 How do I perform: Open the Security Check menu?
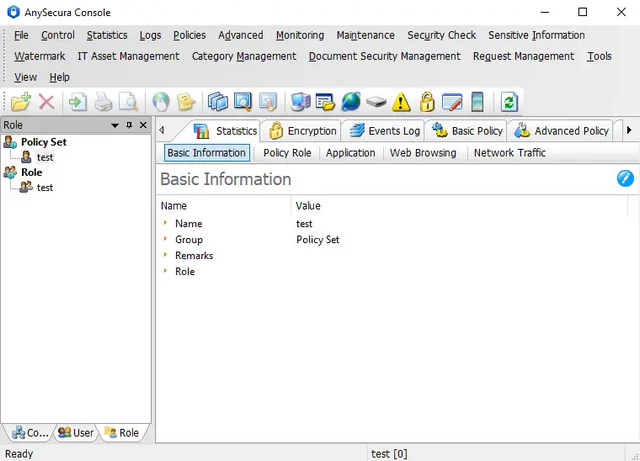coord(442,36)
